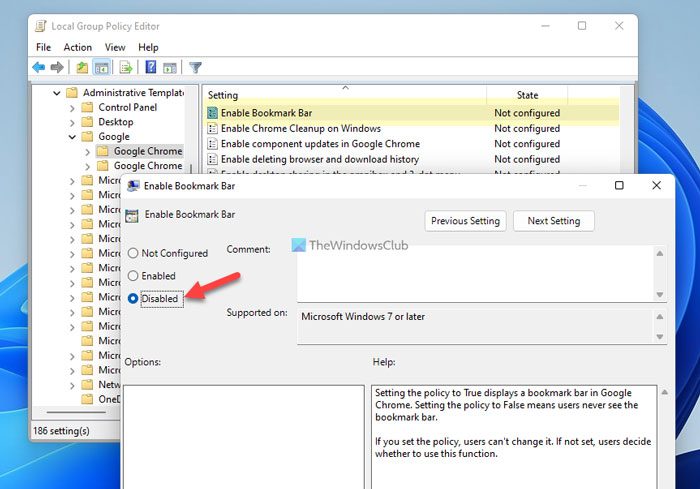The width and height of the screenshot is (700, 489).
Task: Select the Enable Bookmark Bar setting row
Action: click(x=412, y=113)
